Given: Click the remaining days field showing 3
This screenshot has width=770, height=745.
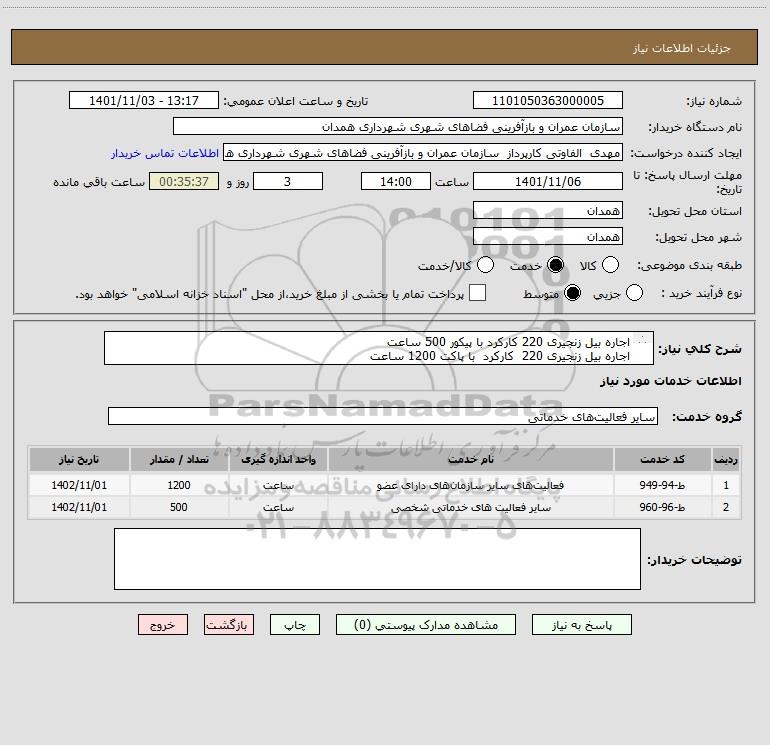Looking at the screenshot, I should click(x=288, y=181).
